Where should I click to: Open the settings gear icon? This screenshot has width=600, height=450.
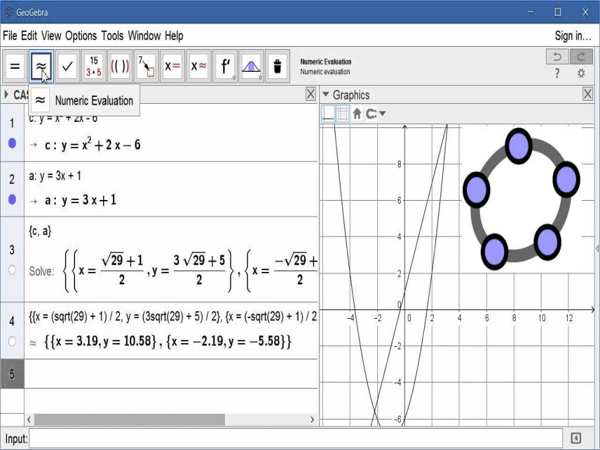click(x=581, y=73)
